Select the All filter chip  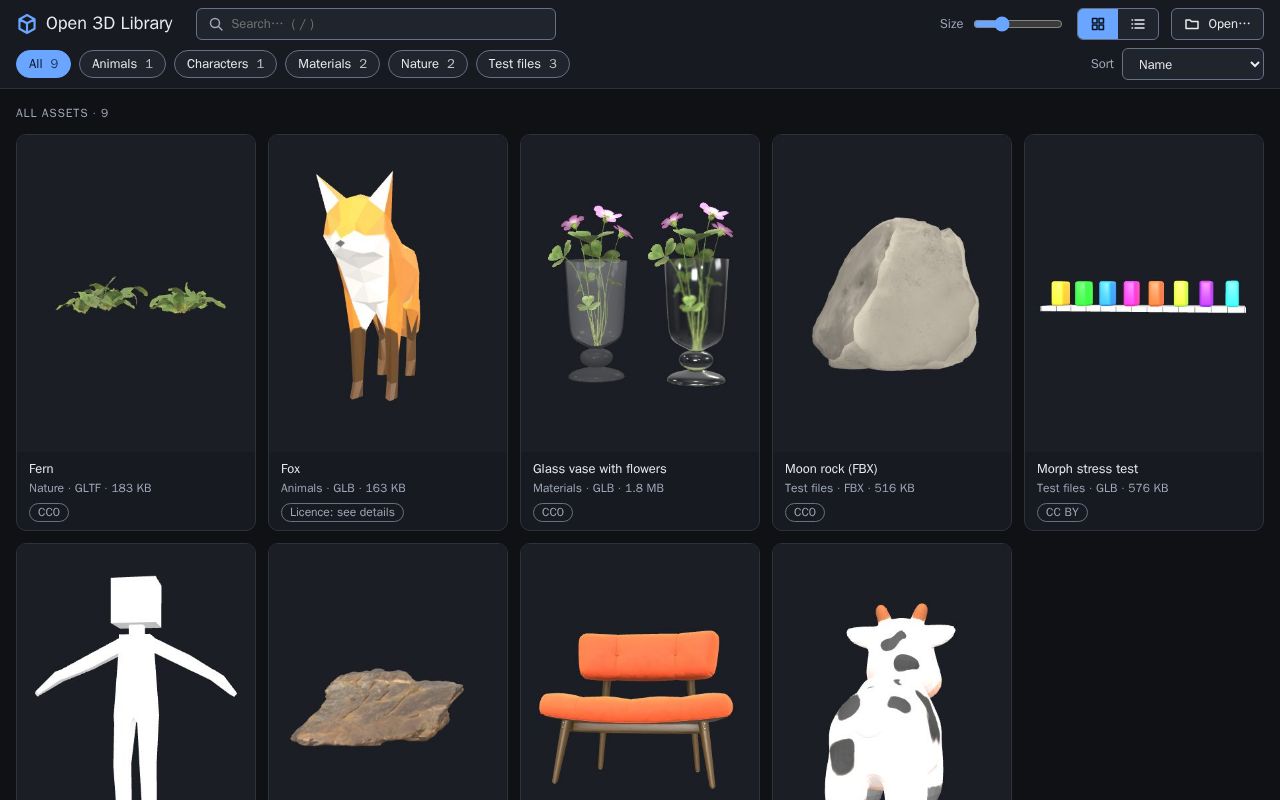coord(43,64)
